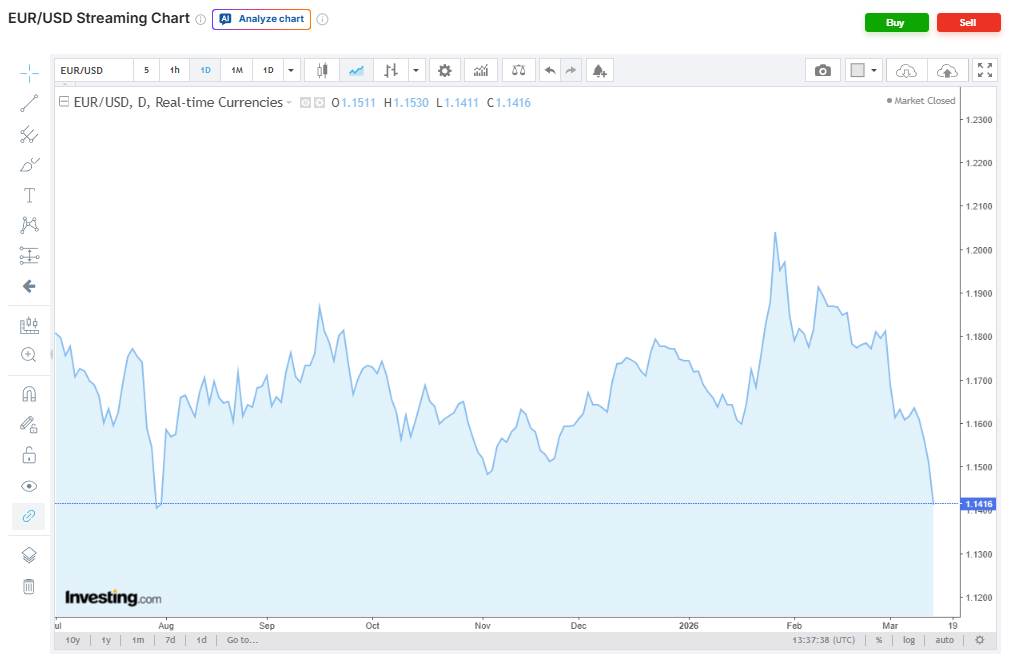Collapse the EUR/USD legend box
This screenshot has height=657, width=1013.
(64, 102)
